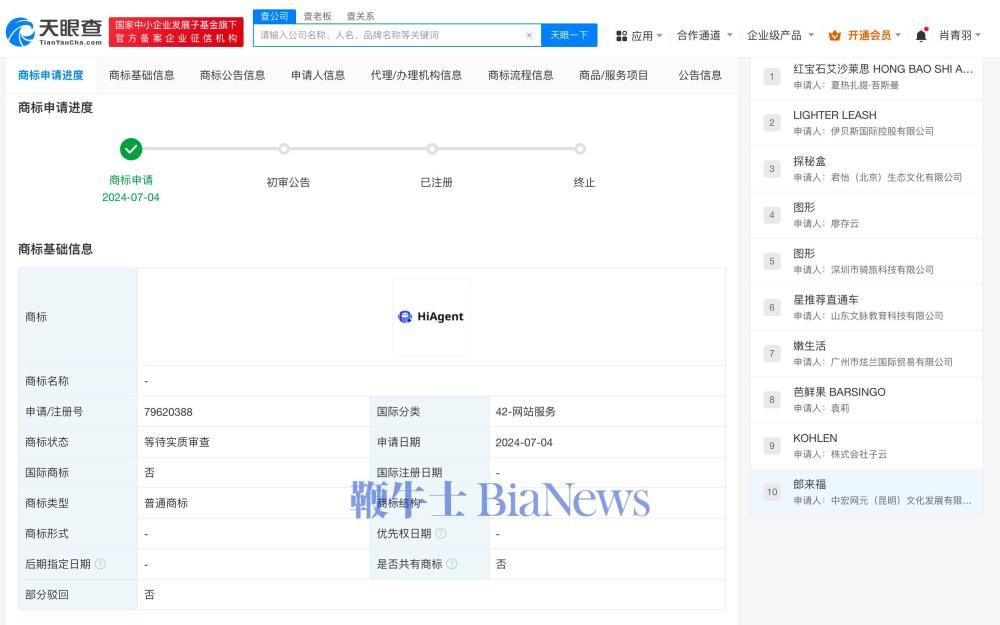Click the help icon beside 优先权日期

click(441, 533)
